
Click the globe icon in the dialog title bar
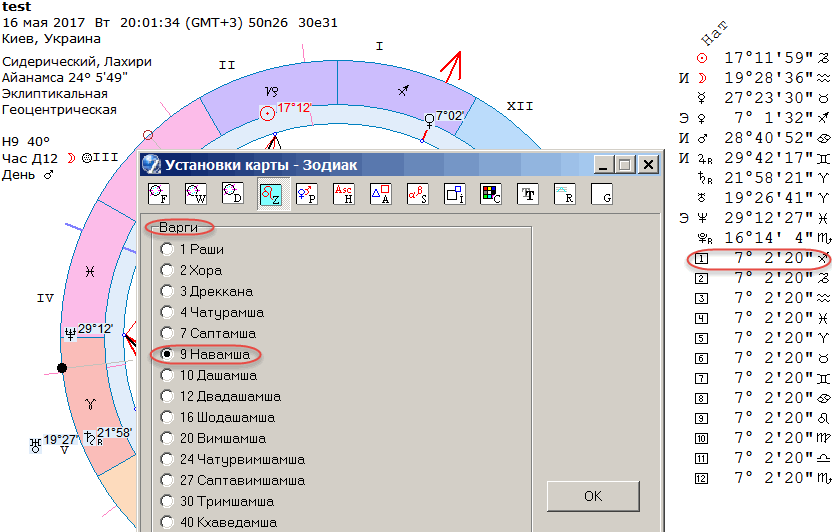pos(151,165)
